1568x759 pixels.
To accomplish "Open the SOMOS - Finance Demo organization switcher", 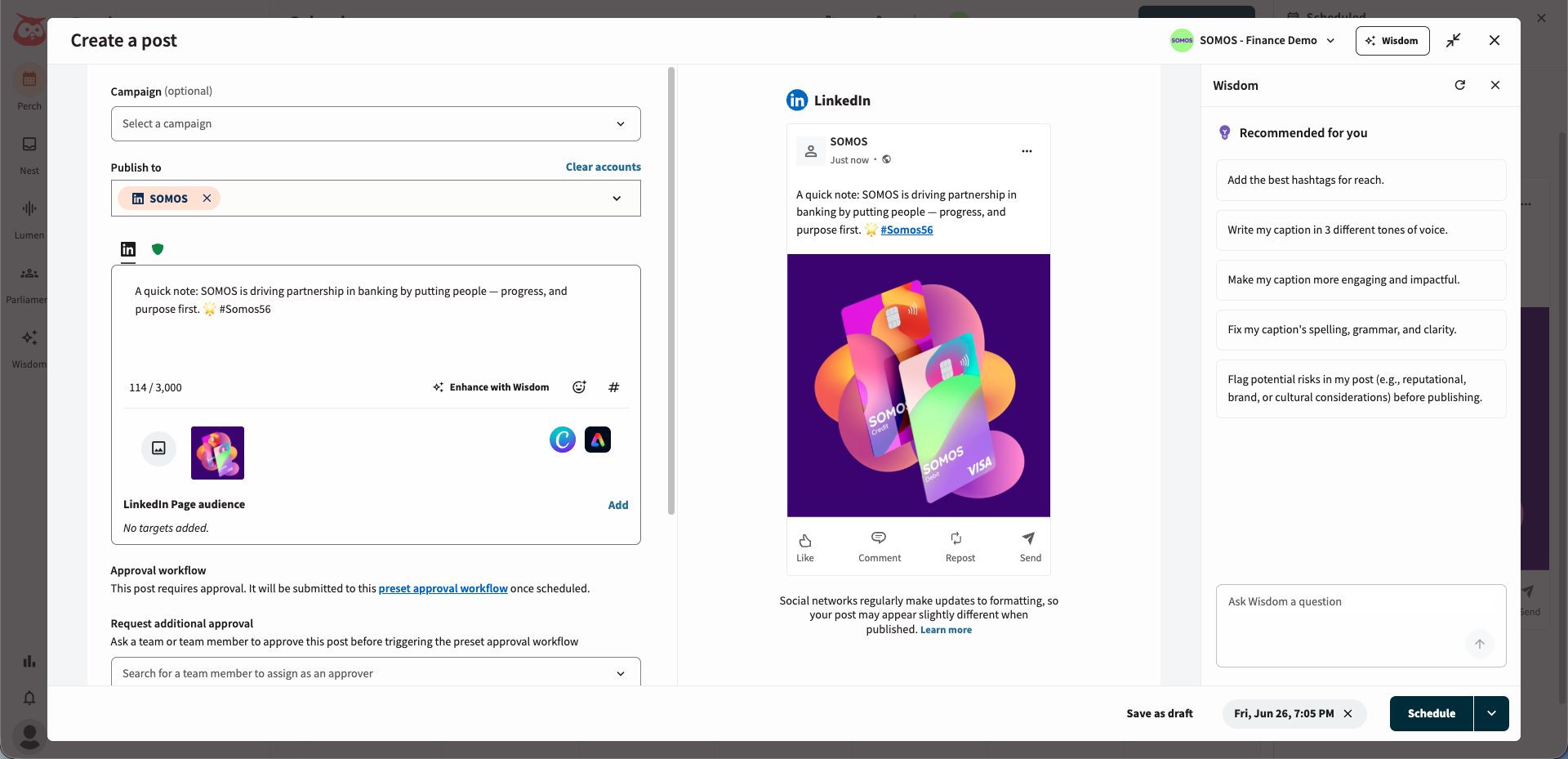I will pyautogui.click(x=1253, y=40).
